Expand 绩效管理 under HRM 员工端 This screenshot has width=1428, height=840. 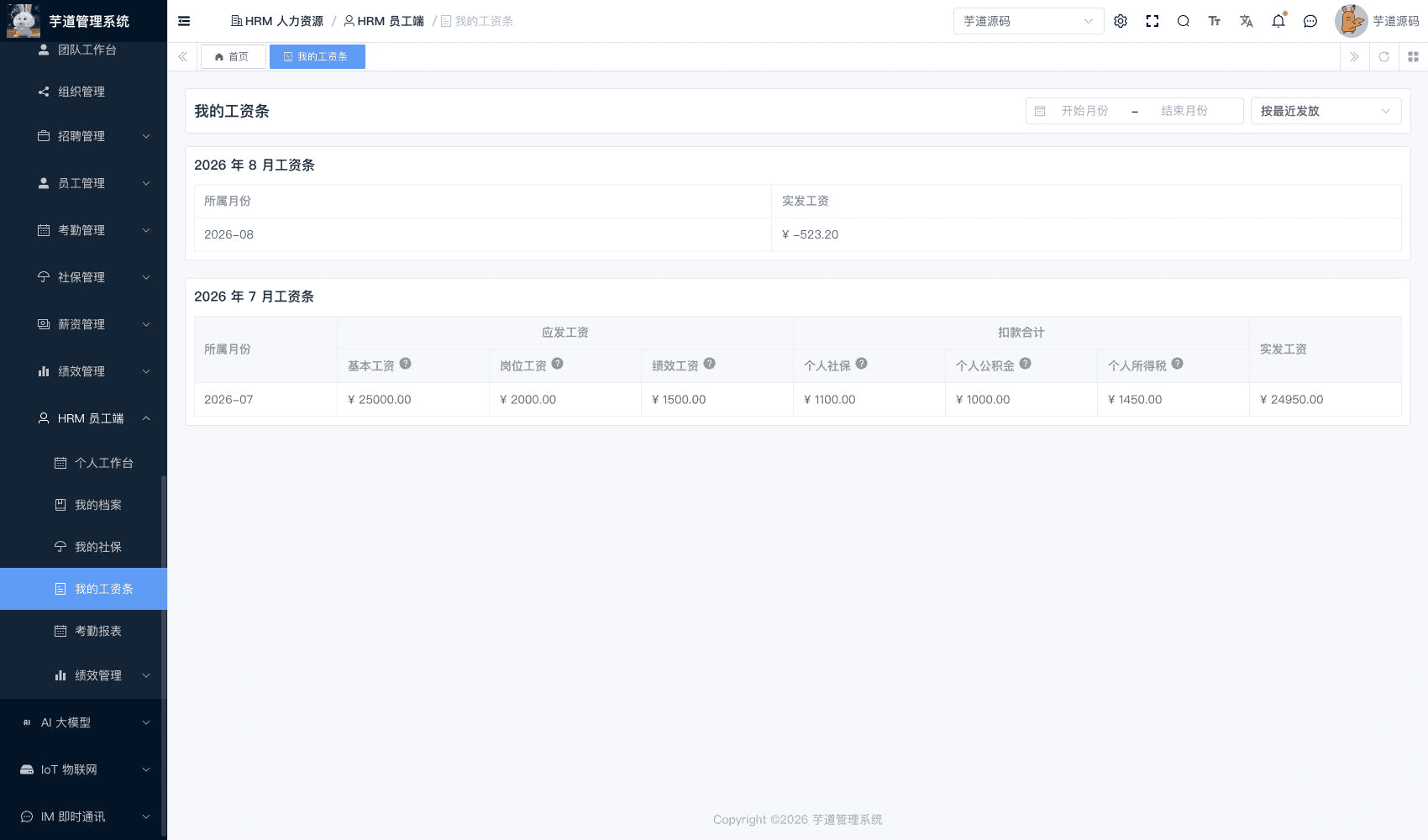coord(83,675)
